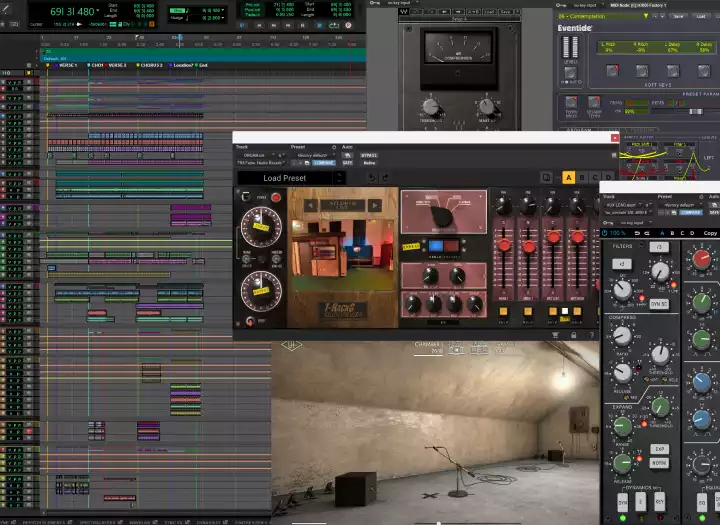720x525 pixels.
Task: Select the pencil tool in Pro Tools
Action: (x=6, y=8)
